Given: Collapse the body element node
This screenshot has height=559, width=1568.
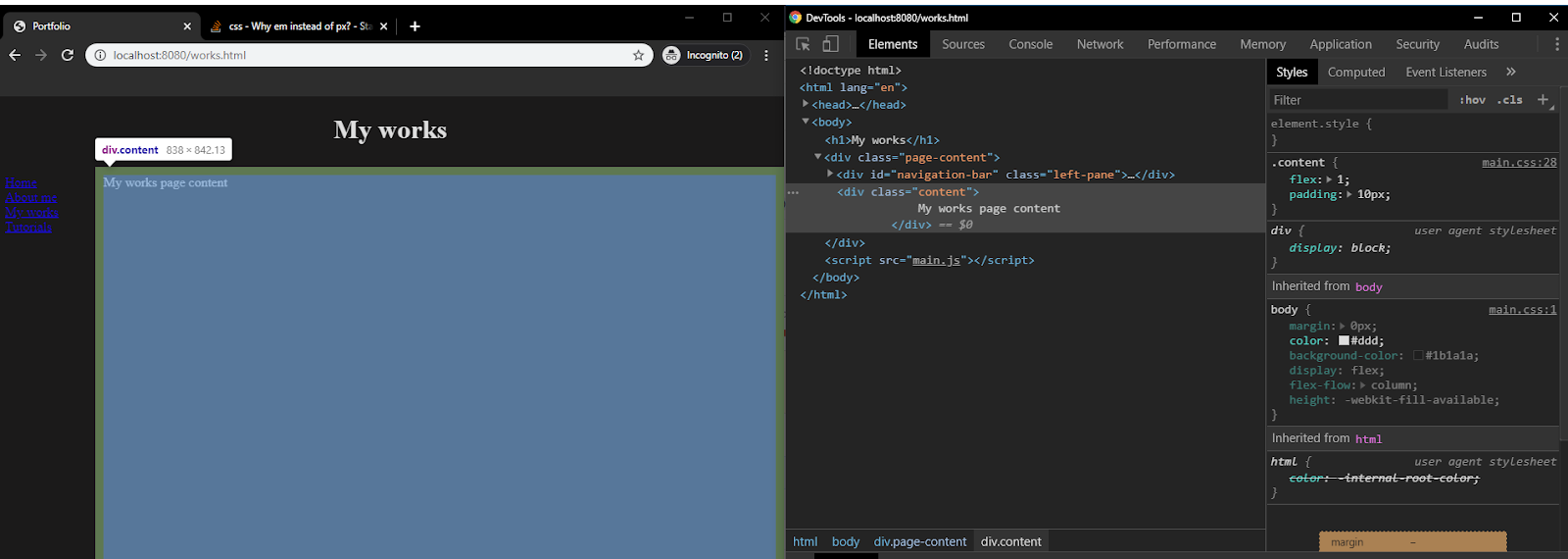Looking at the screenshot, I should (806, 122).
